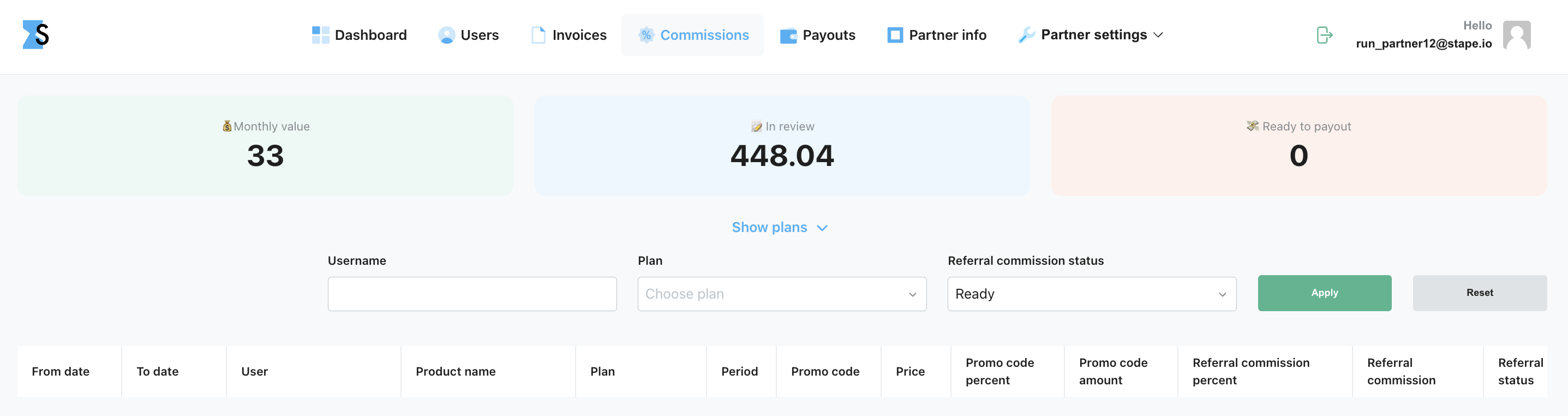Click the Dashboard grid icon
Screen dimensions: 1568x416
point(321,35)
